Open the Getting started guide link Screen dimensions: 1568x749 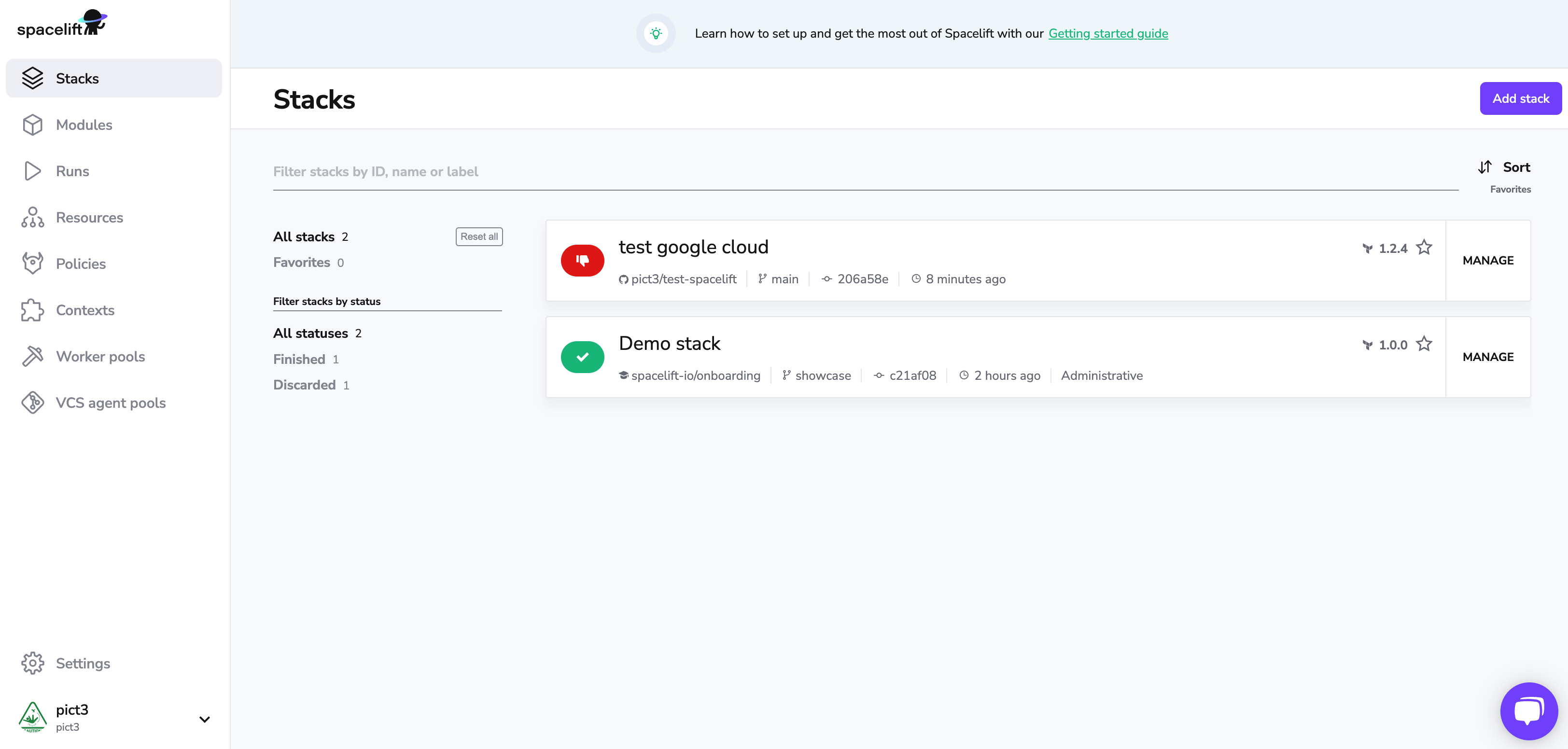pos(1108,33)
